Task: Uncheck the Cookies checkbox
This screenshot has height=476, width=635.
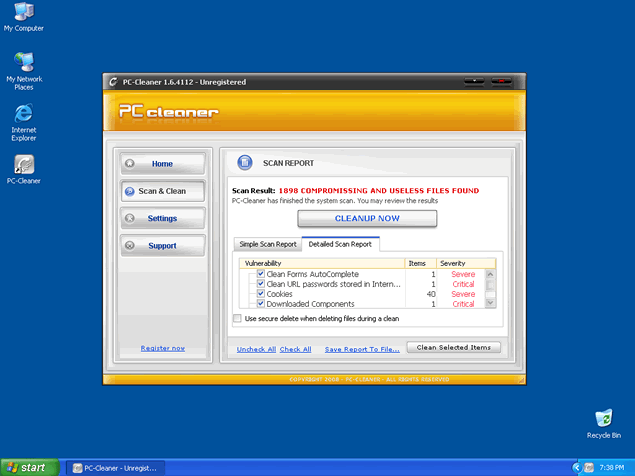Action: coord(260,294)
